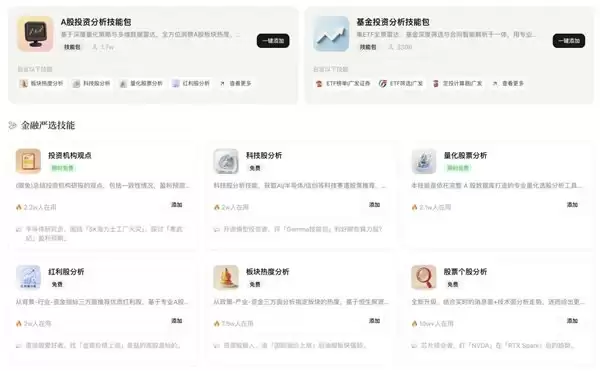This screenshot has height=371, width=600.
Task: Add the 红利股分析 skill via 添加
Action: 176,321
